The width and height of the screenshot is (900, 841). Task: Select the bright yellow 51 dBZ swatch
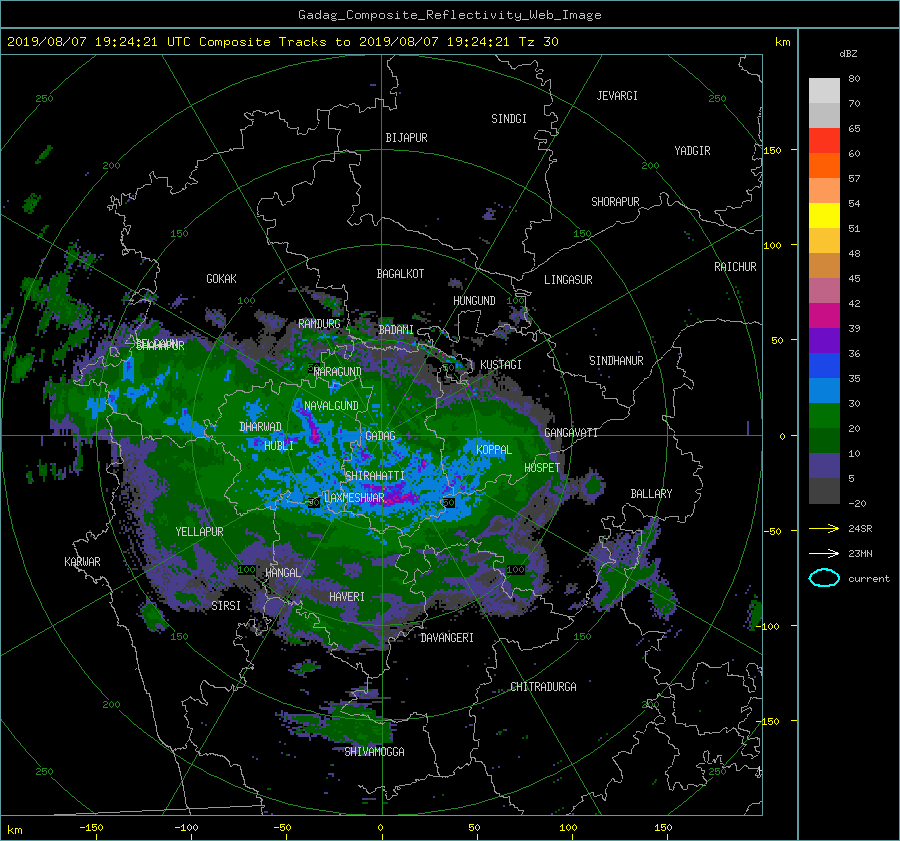[x=824, y=216]
